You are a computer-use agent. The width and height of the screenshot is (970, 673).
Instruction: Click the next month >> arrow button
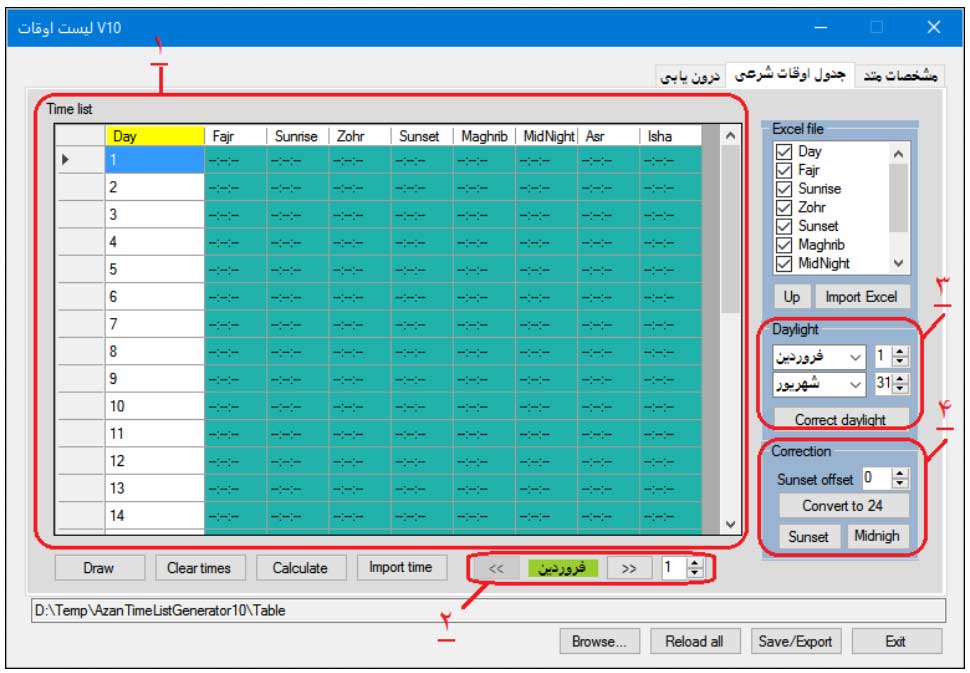click(628, 568)
